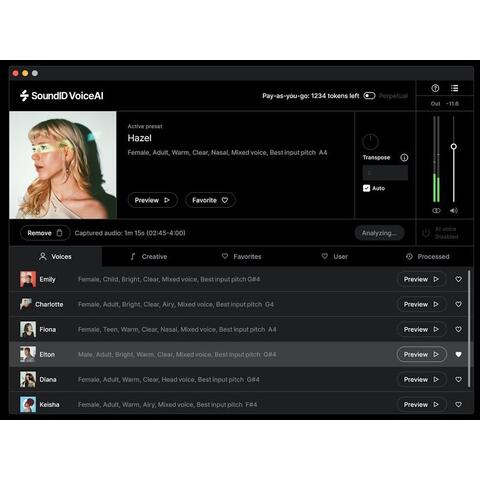Add Hazel to favorites button
Viewport: 480px width, 480px height.
210,200
